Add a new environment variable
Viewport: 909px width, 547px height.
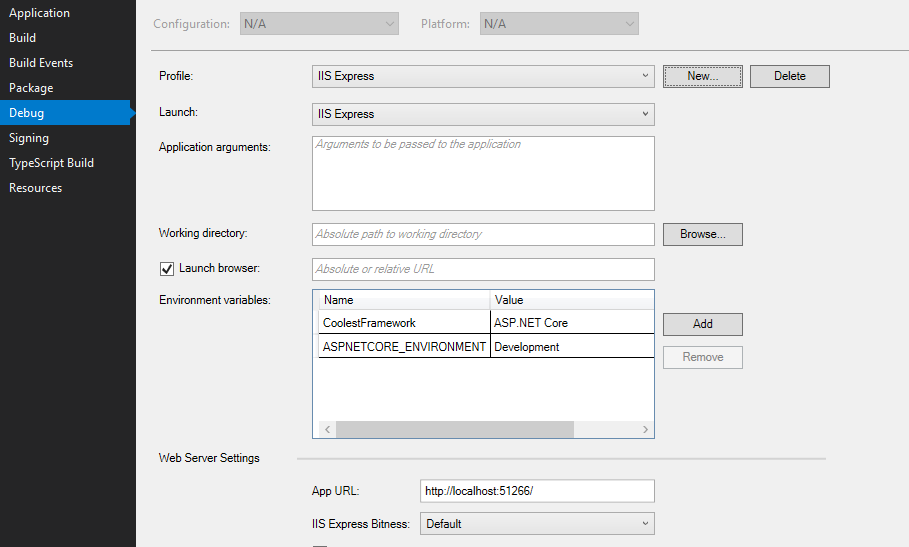(703, 324)
